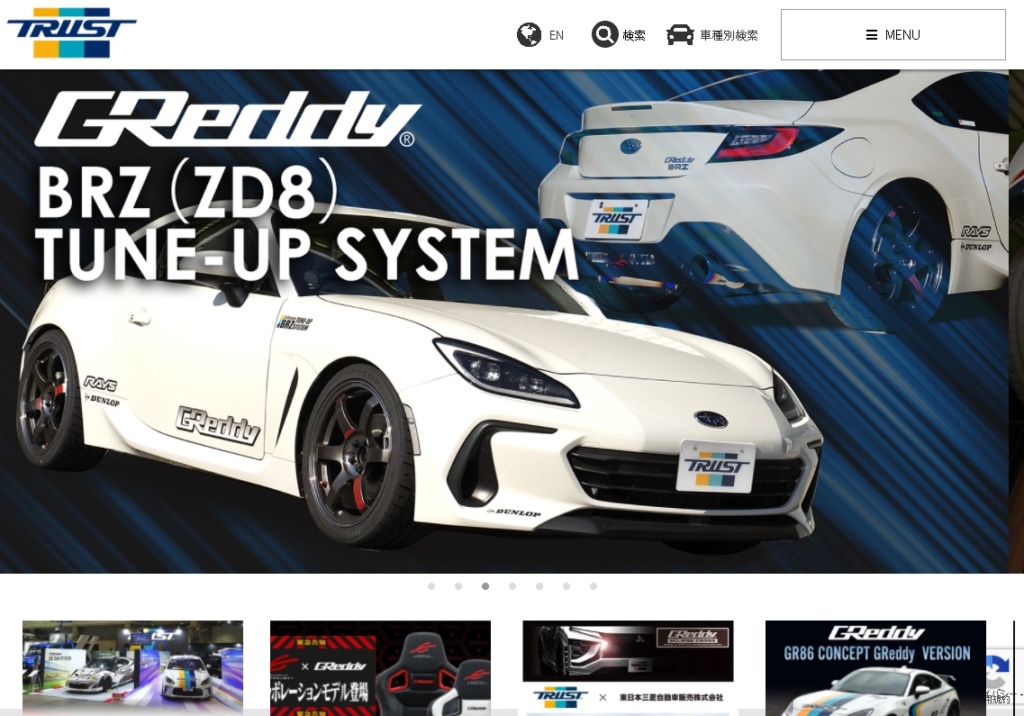The height and width of the screenshot is (716, 1024).
Task: Click the magnifying glass search icon
Action: point(605,35)
